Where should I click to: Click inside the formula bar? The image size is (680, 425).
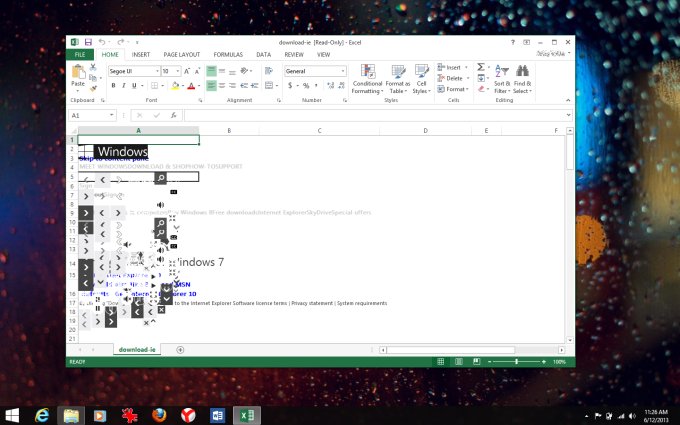(x=375, y=115)
